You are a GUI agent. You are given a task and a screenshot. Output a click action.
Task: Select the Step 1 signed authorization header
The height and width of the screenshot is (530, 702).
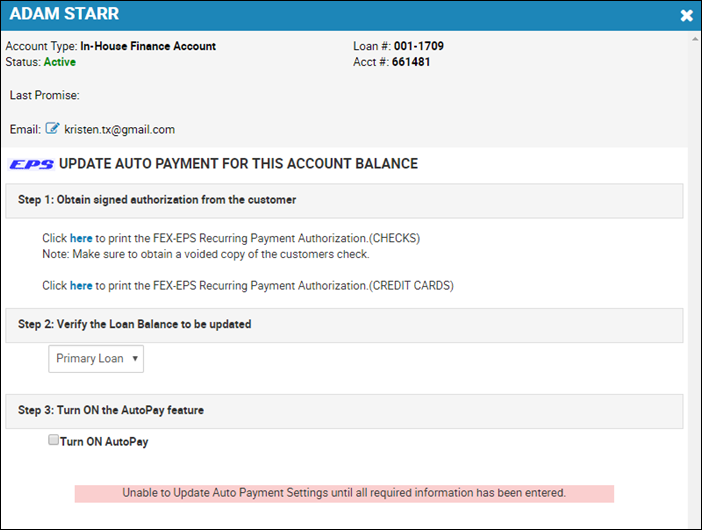344,201
